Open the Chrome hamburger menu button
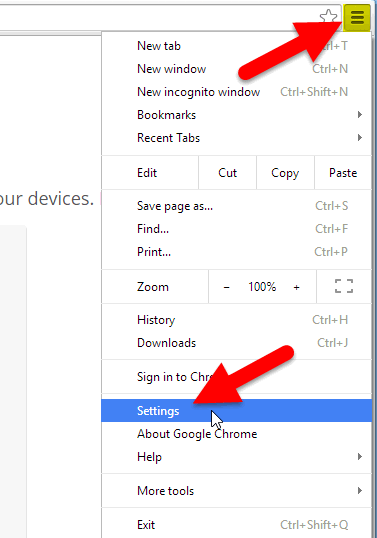 point(357,17)
